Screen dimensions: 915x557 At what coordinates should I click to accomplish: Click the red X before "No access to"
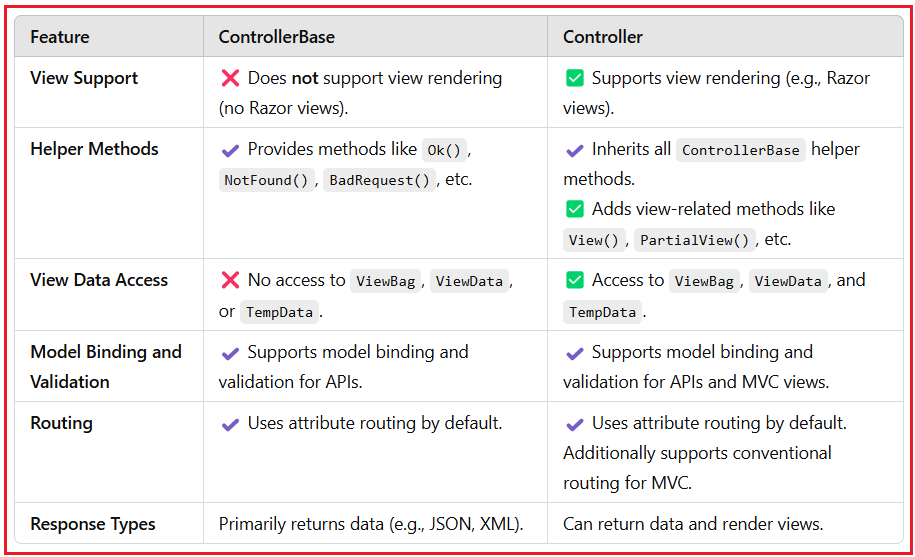click(x=230, y=281)
